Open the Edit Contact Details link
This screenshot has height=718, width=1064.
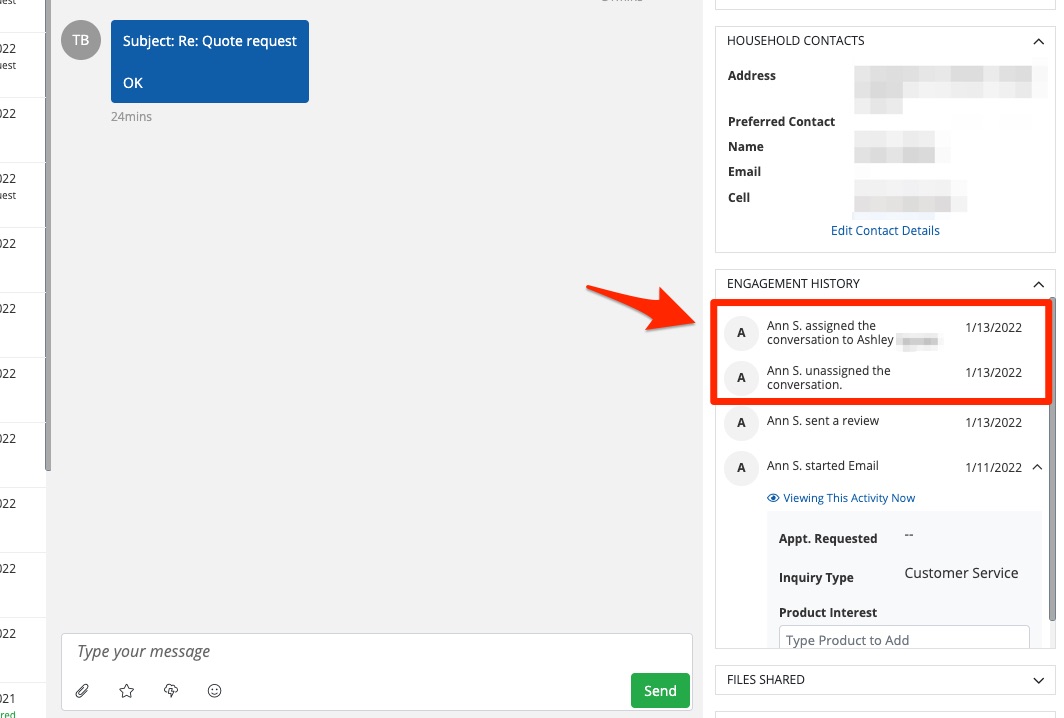point(885,230)
